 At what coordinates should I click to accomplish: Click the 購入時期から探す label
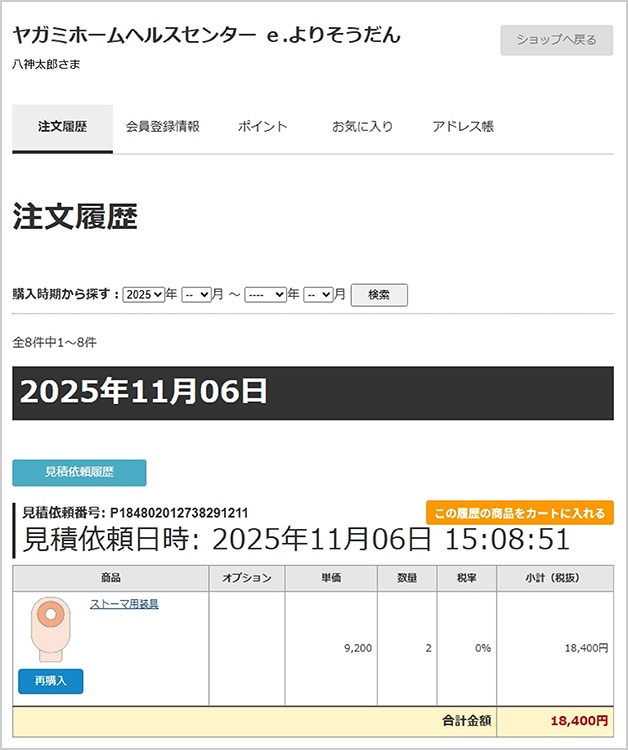point(66,294)
